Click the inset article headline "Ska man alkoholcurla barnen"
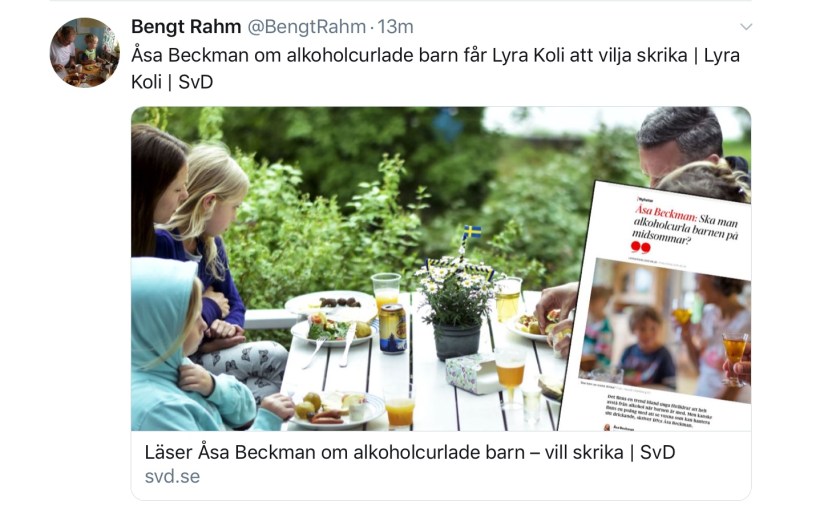The width and height of the screenshot is (840, 505). coord(685,224)
